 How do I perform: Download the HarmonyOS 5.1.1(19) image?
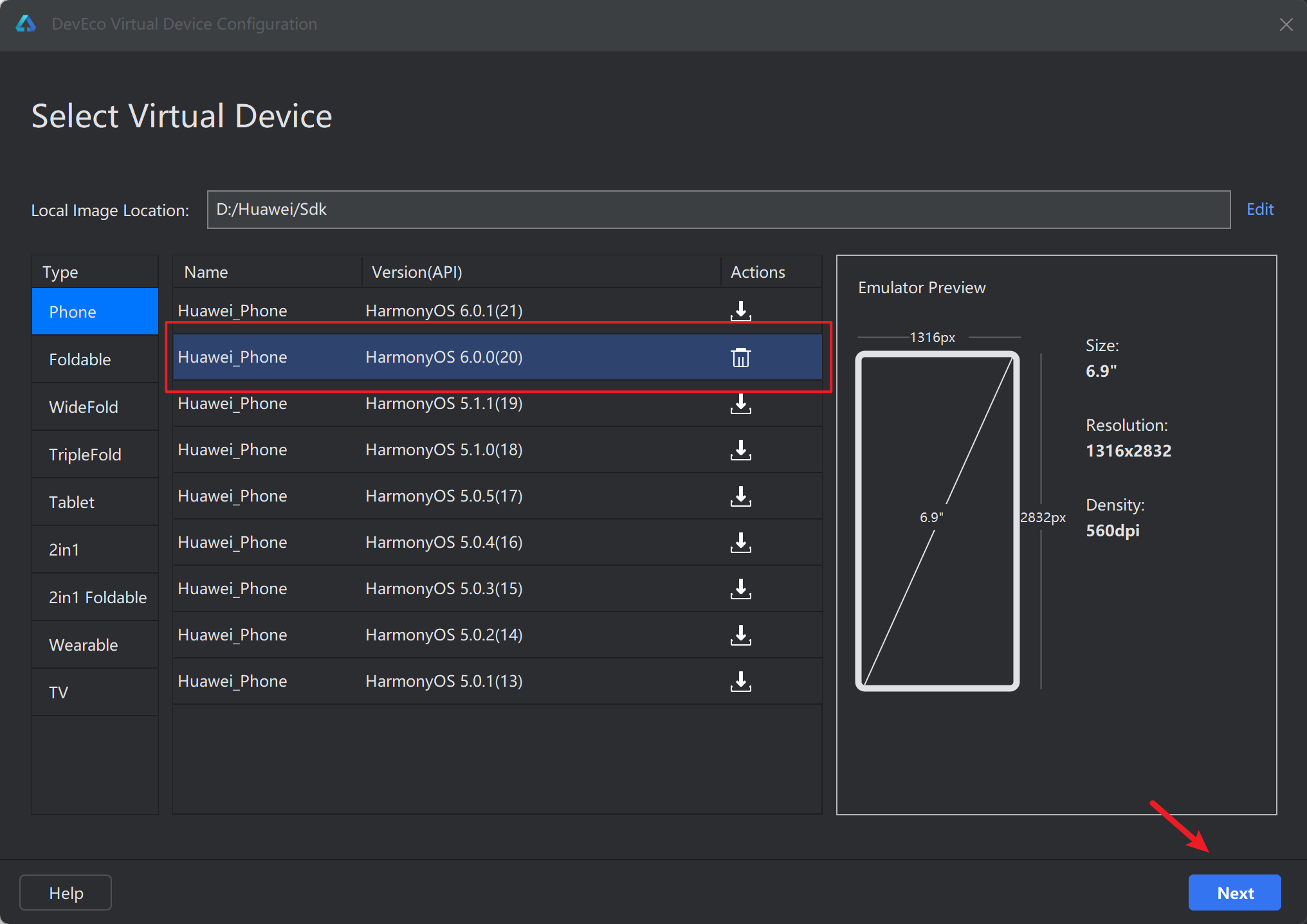click(x=740, y=404)
